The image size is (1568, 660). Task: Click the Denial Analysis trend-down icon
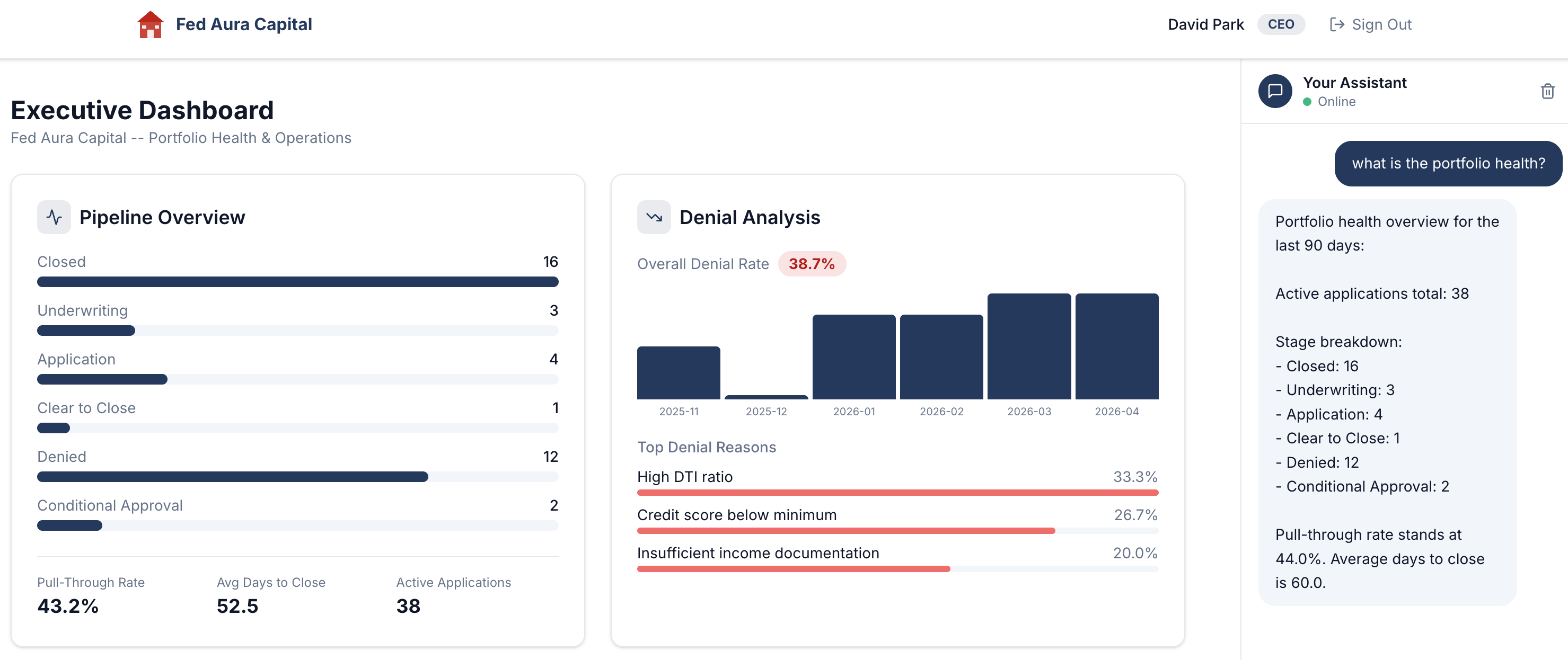tap(654, 217)
